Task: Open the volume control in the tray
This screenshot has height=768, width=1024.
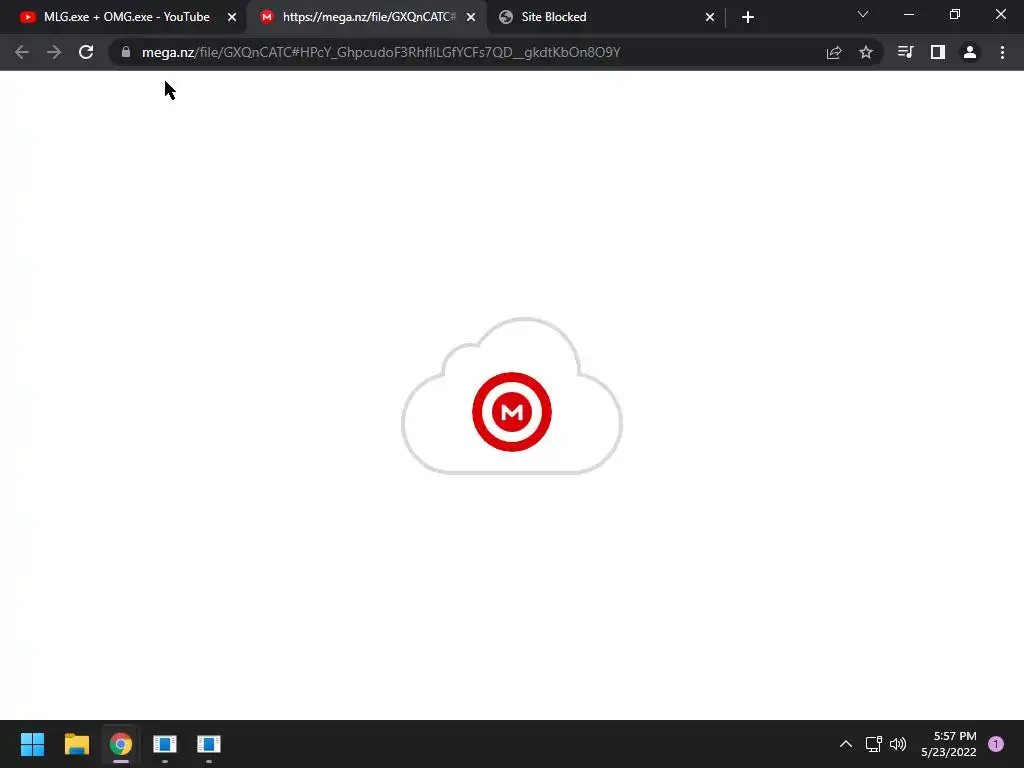Action: click(x=898, y=744)
